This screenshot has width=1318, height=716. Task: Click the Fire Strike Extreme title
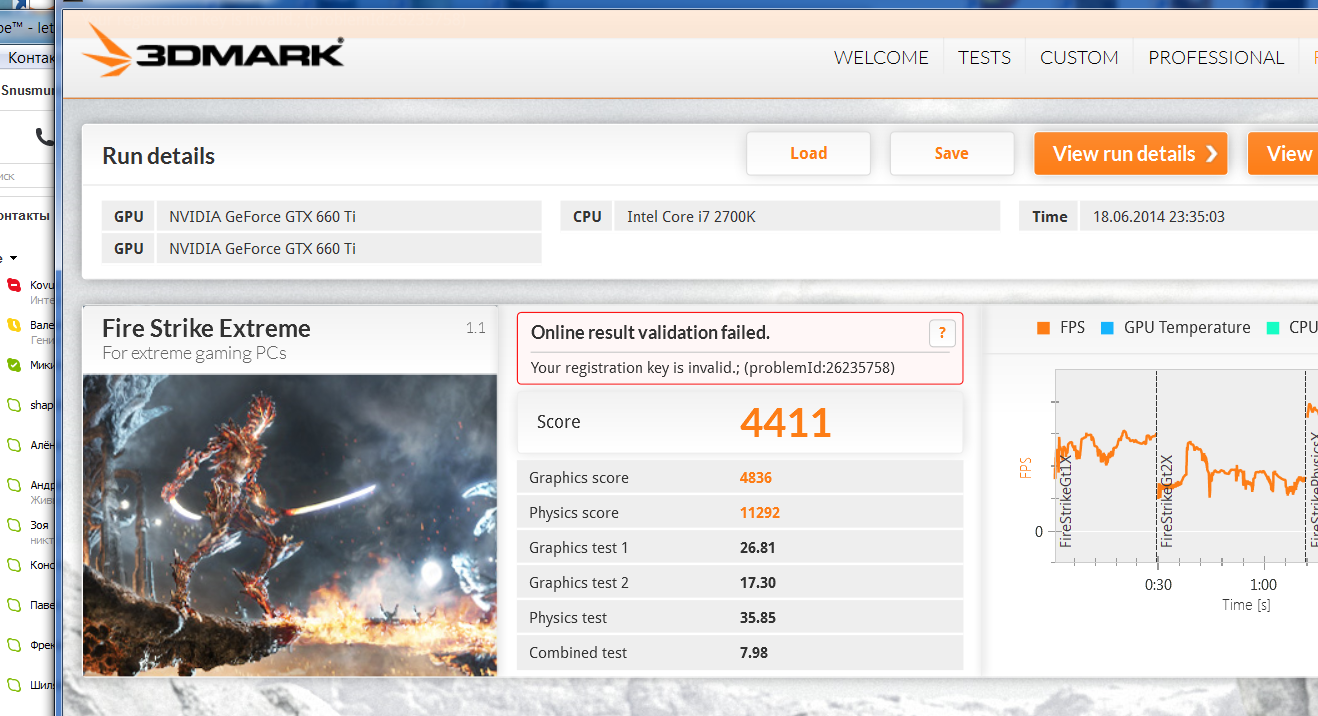pos(206,329)
